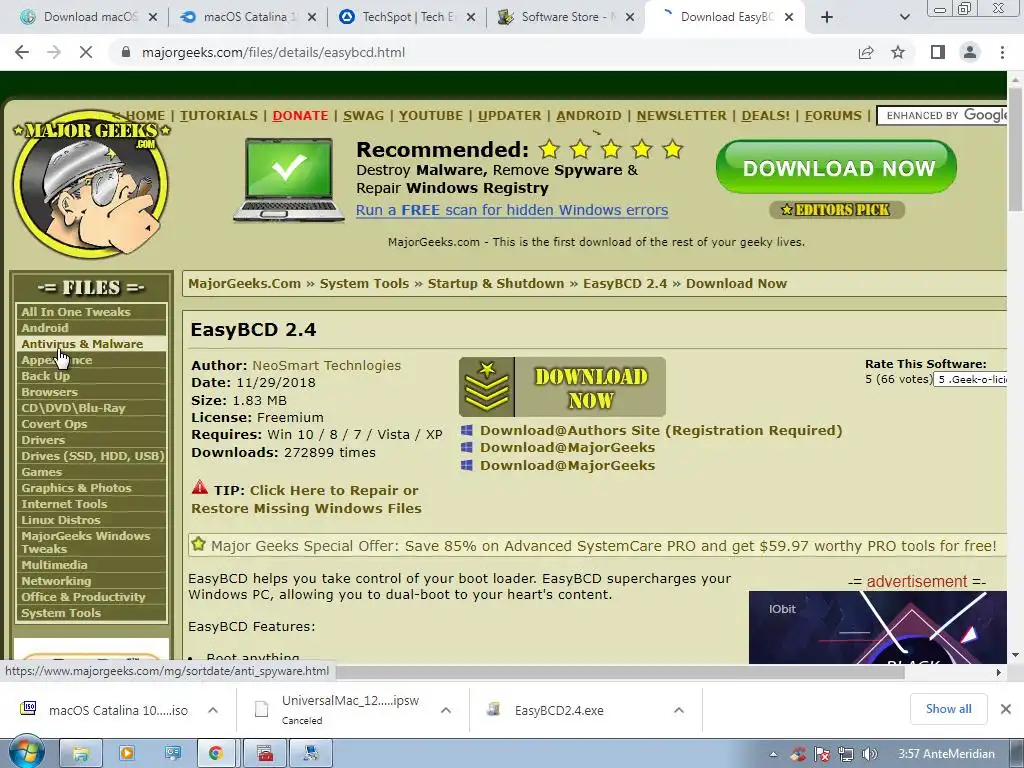The image size is (1024, 768).
Task: Click the IObit advertisement banner
Action: (x=878, y=628)
